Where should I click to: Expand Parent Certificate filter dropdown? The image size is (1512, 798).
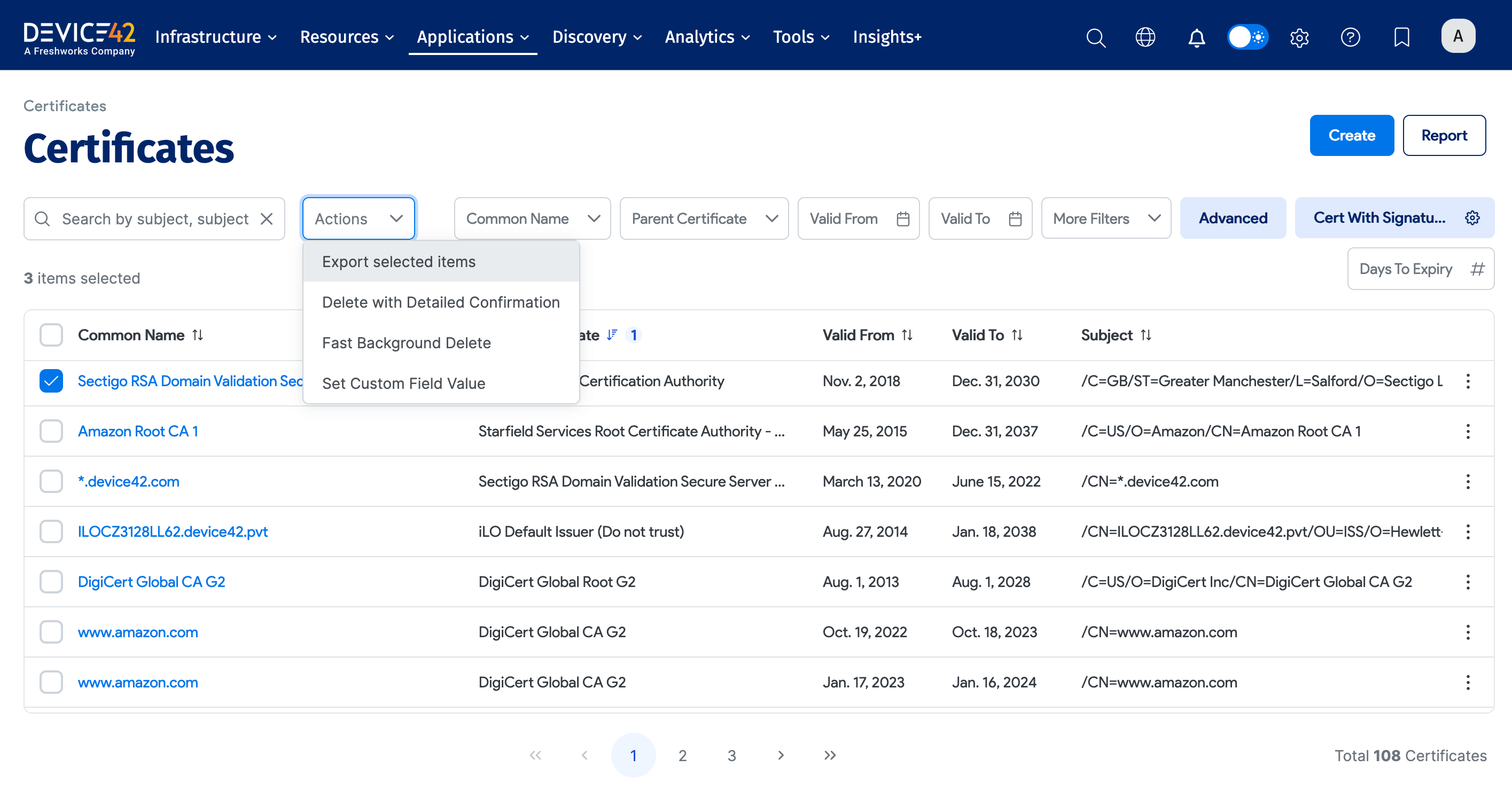point(704,219)
